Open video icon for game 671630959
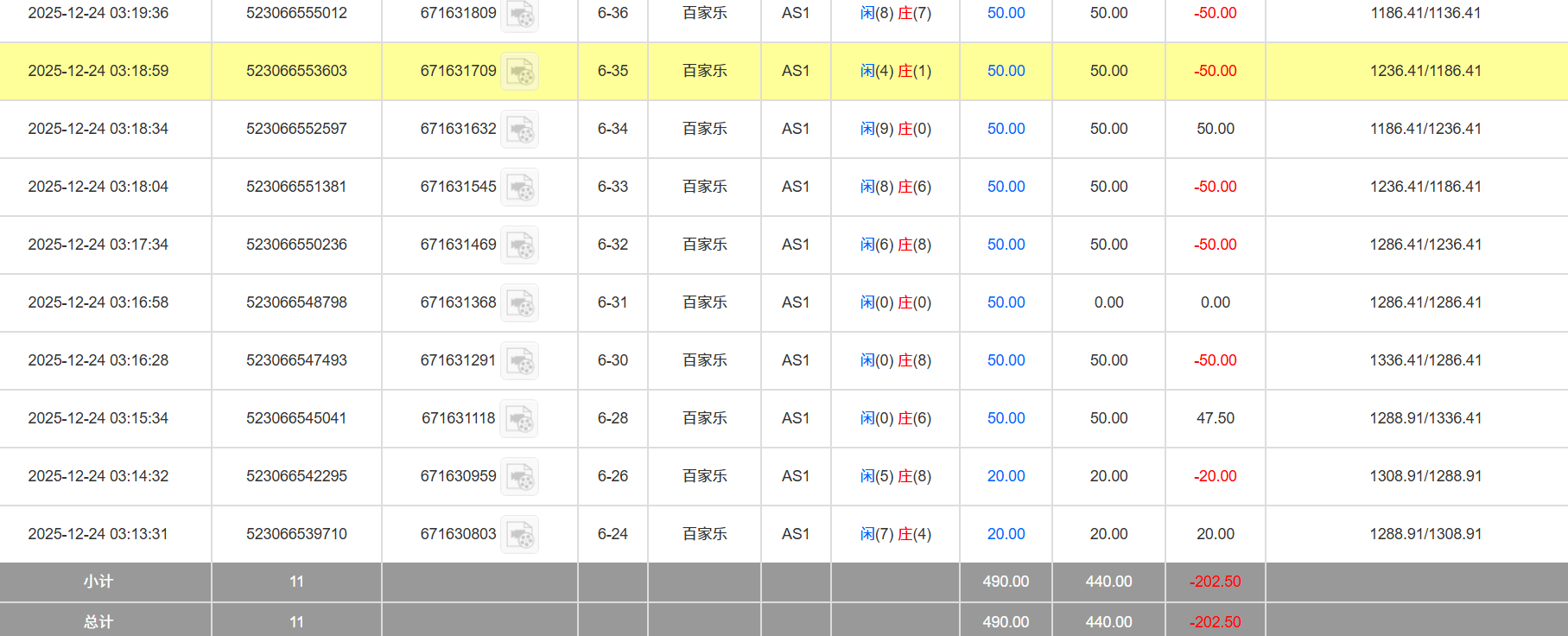 520,477
